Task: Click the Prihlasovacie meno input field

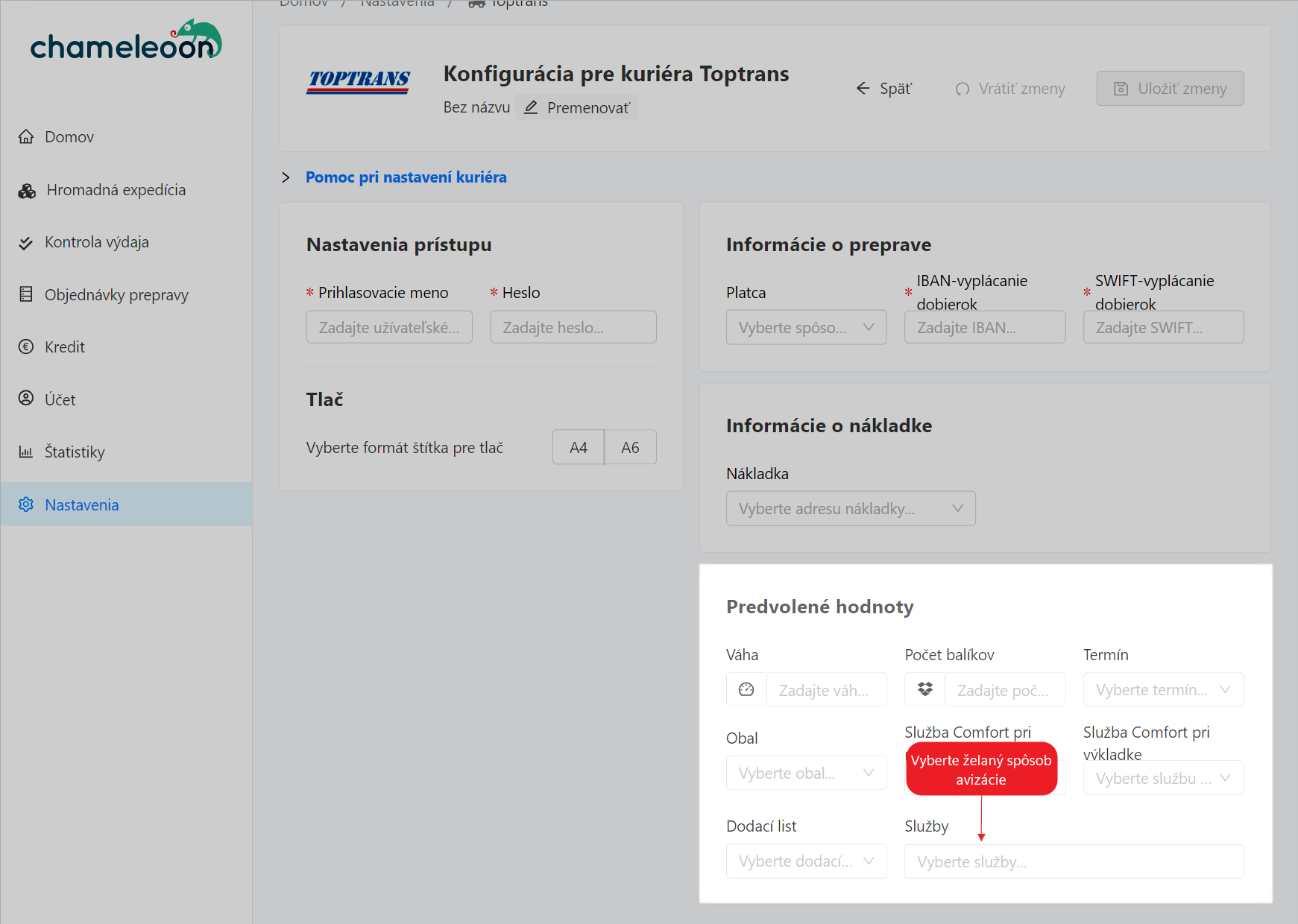Action: tap(389, 327)
